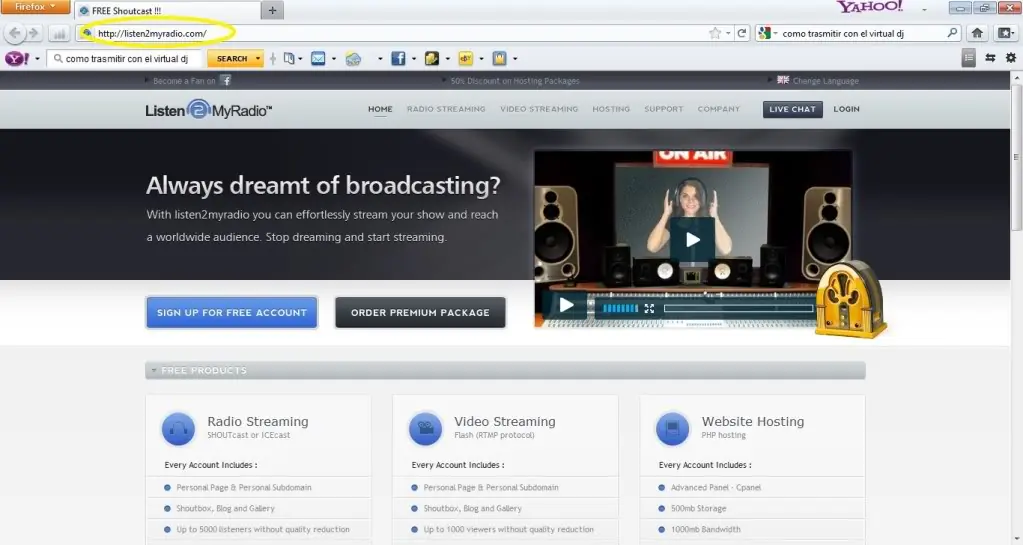Open the HOSTING menu item
Viewport: 1023px width, 545px height.
(x=611, y=109)
